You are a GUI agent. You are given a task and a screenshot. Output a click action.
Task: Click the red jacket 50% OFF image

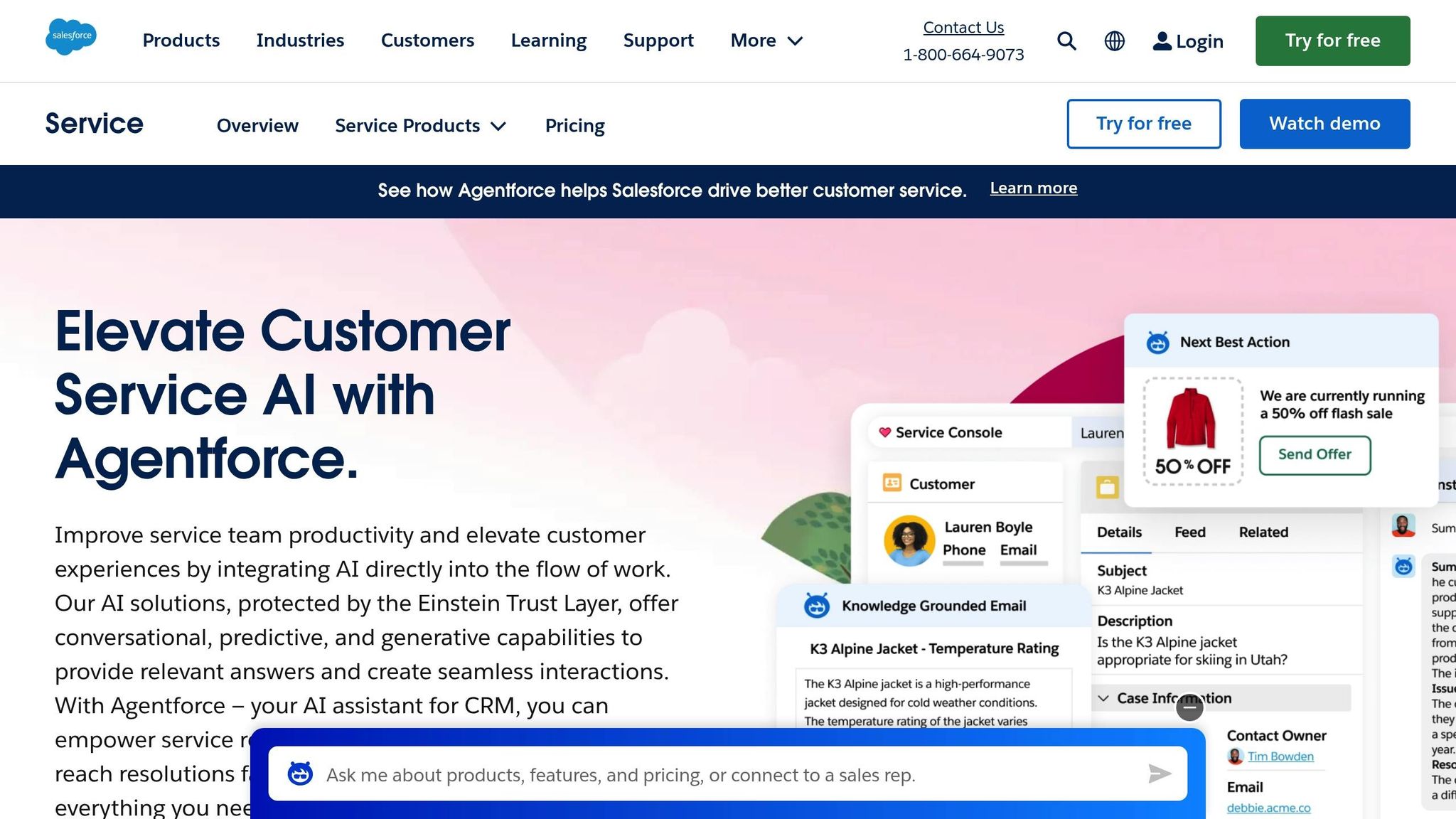coord(1193,432)
